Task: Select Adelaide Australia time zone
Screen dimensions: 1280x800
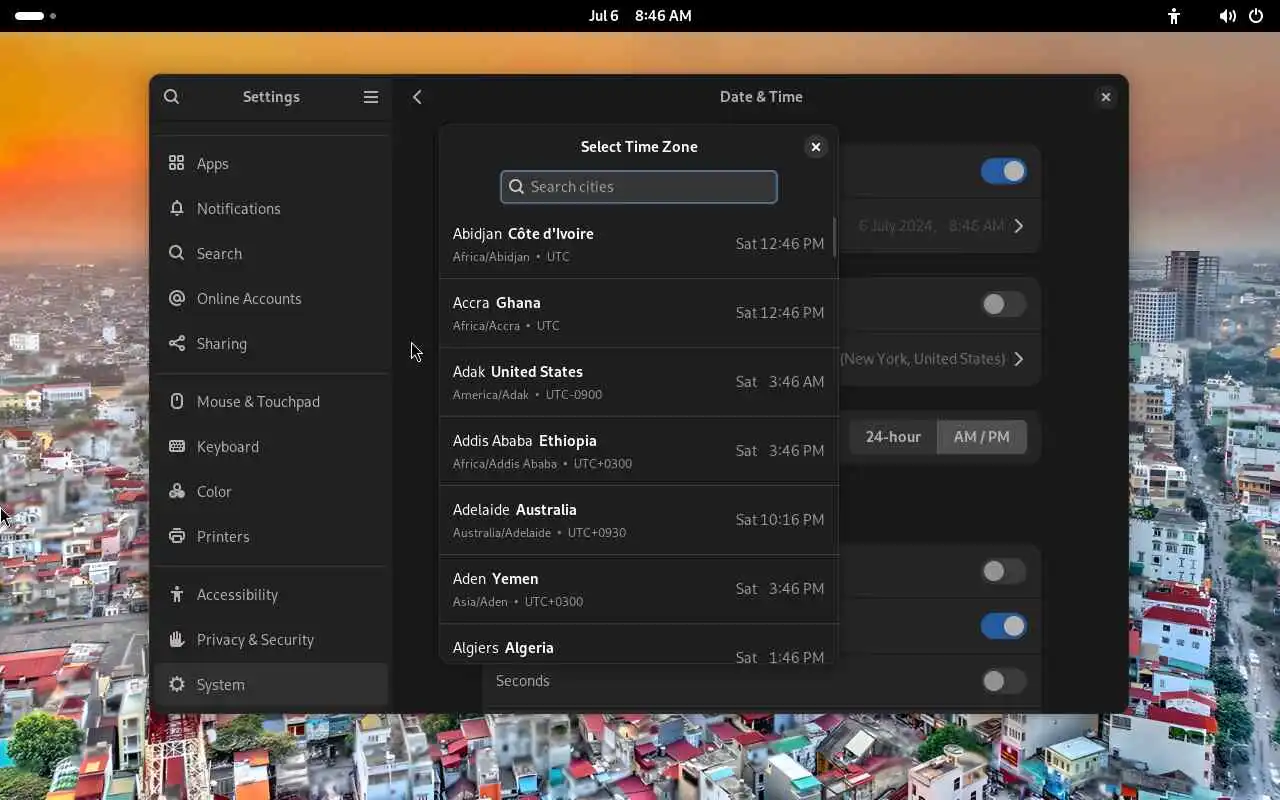Action: 638,520
